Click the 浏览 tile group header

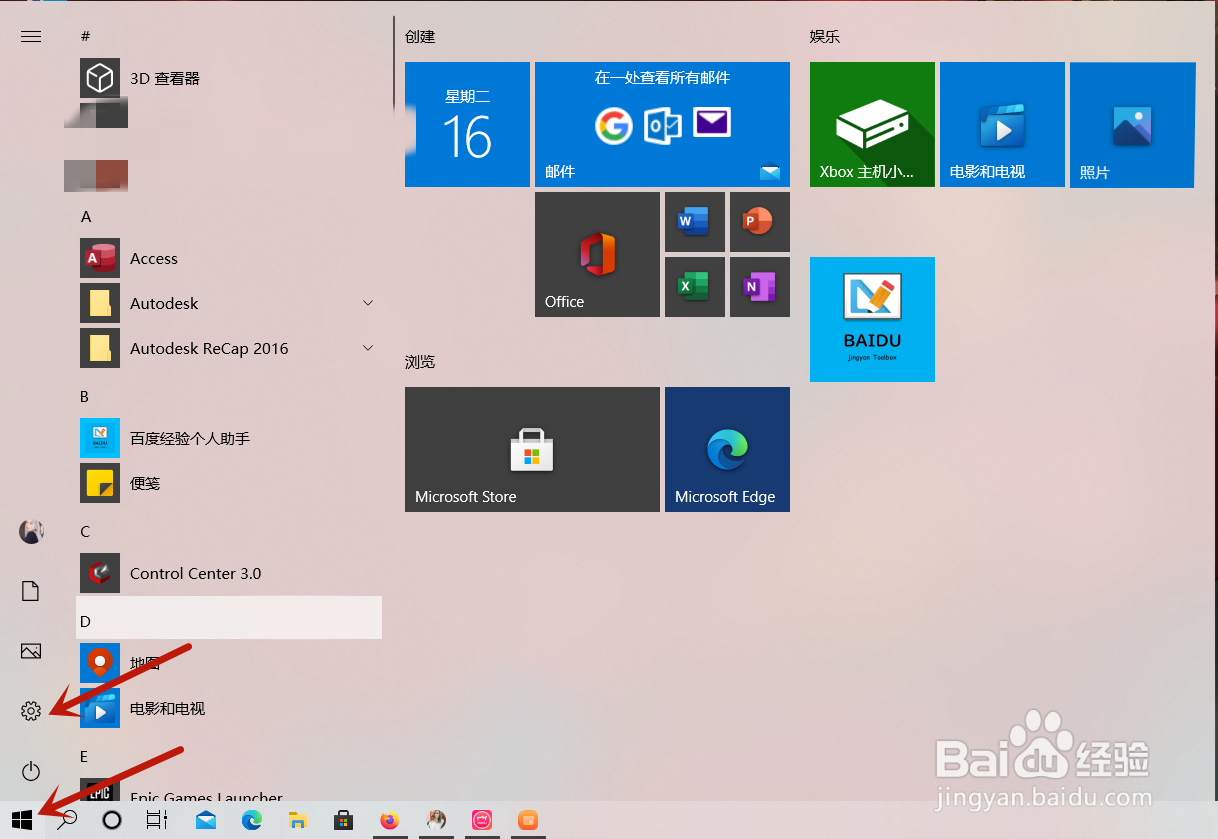coord(420,361)
